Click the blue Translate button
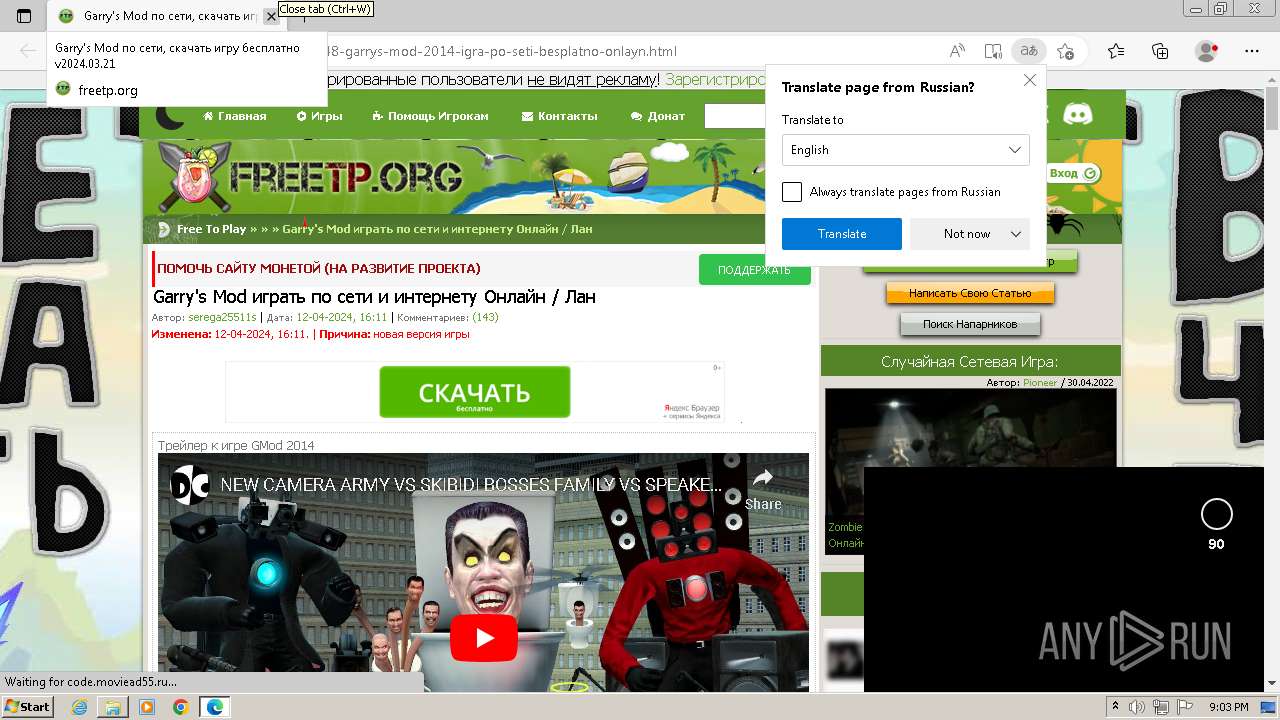The height and width of the screenshot is (720, 1280). pos(842,234)
